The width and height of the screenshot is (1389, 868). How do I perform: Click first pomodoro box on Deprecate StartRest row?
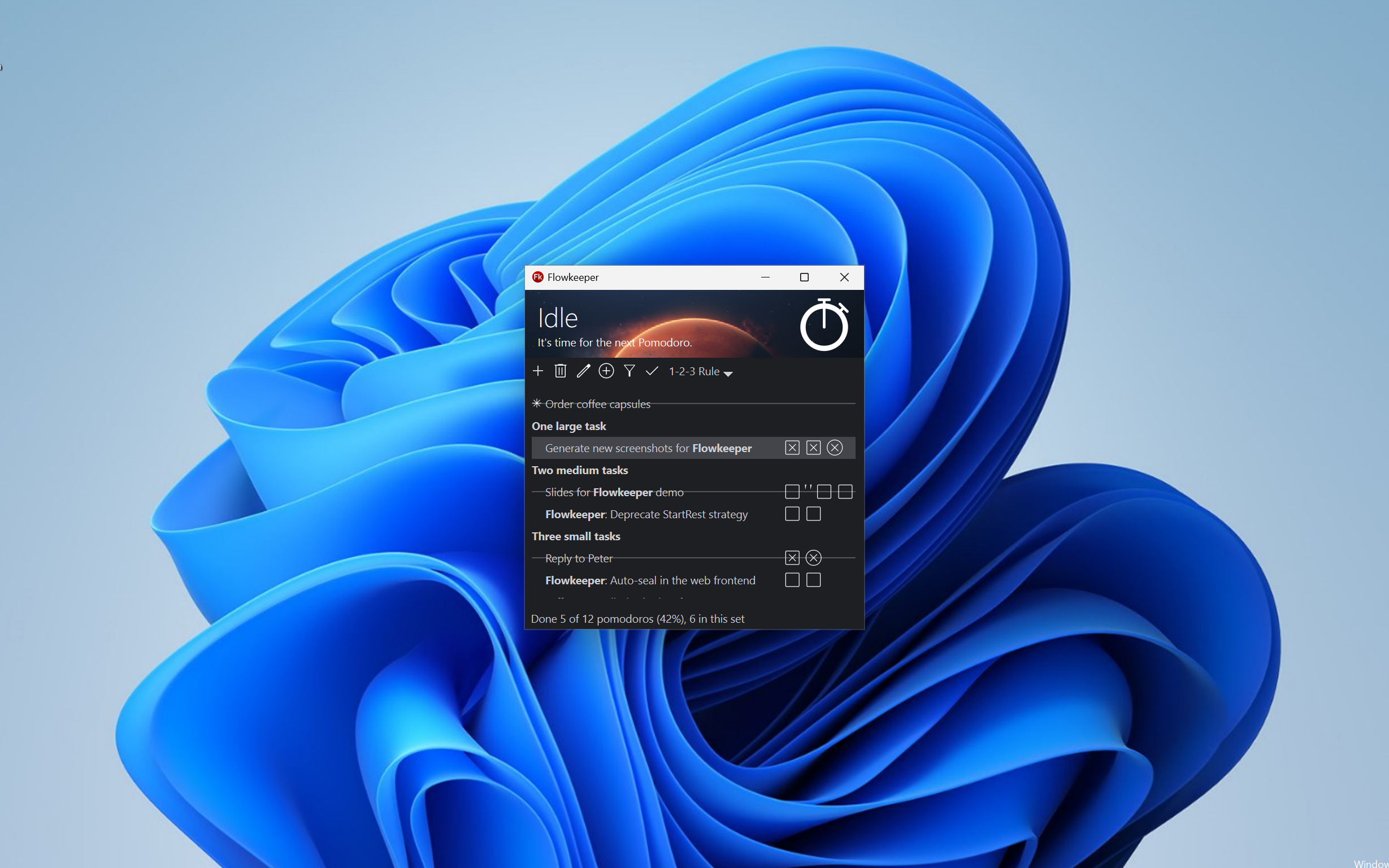[x=792, y=514]
